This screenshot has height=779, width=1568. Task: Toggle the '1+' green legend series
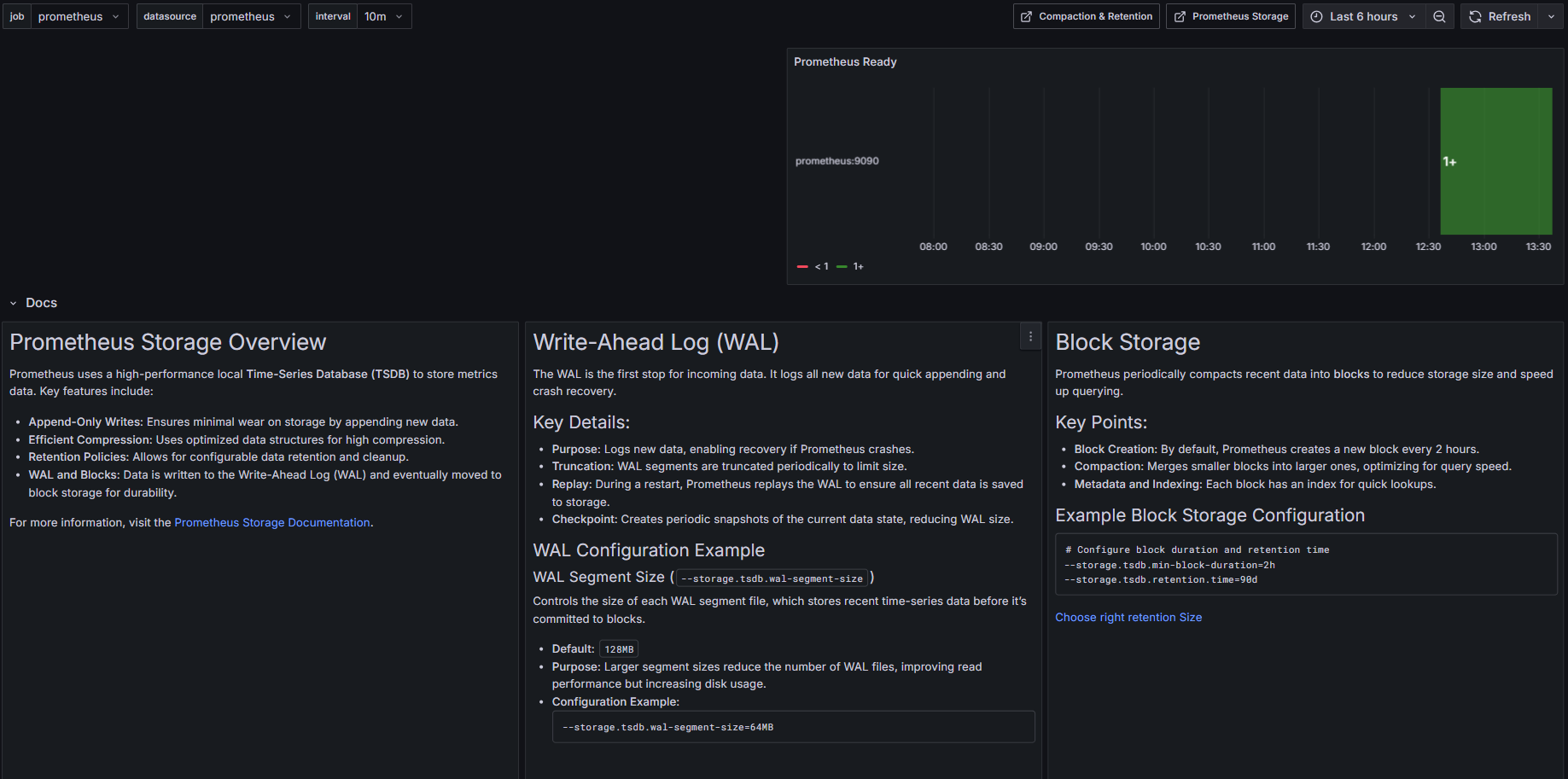pyautogui.click(x=851, y=266)
